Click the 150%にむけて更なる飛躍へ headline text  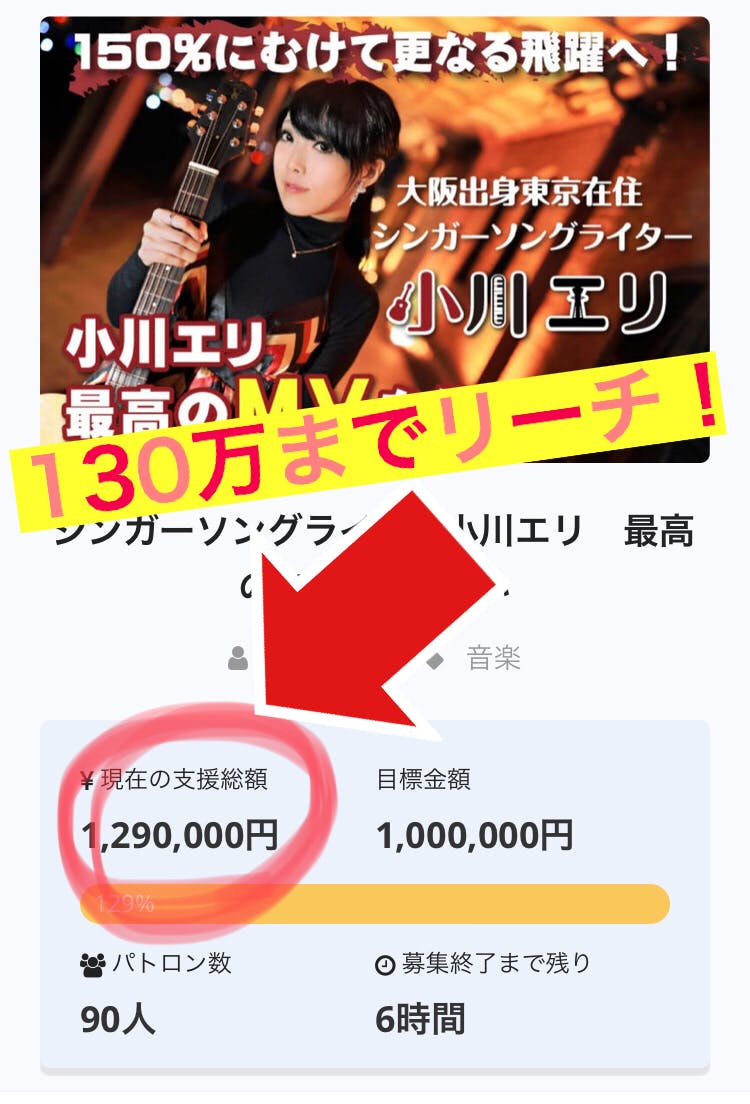[376, 54]
